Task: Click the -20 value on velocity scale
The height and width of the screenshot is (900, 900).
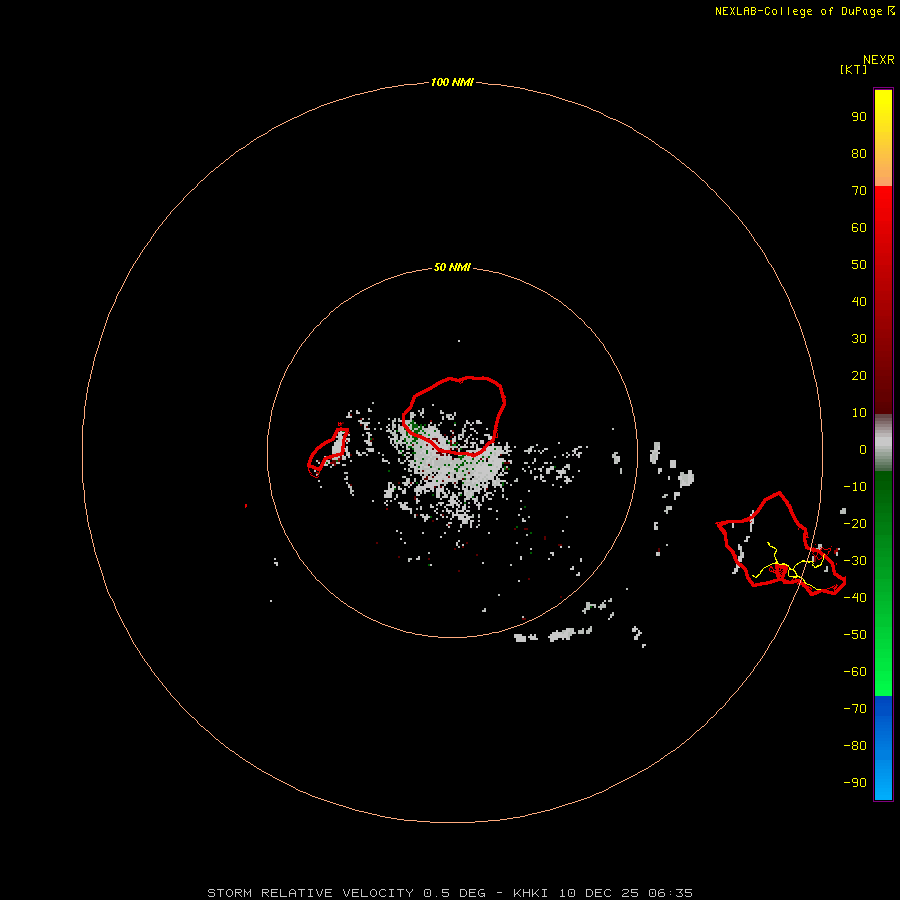Action: pyautogui.click(x=855, y=524)
